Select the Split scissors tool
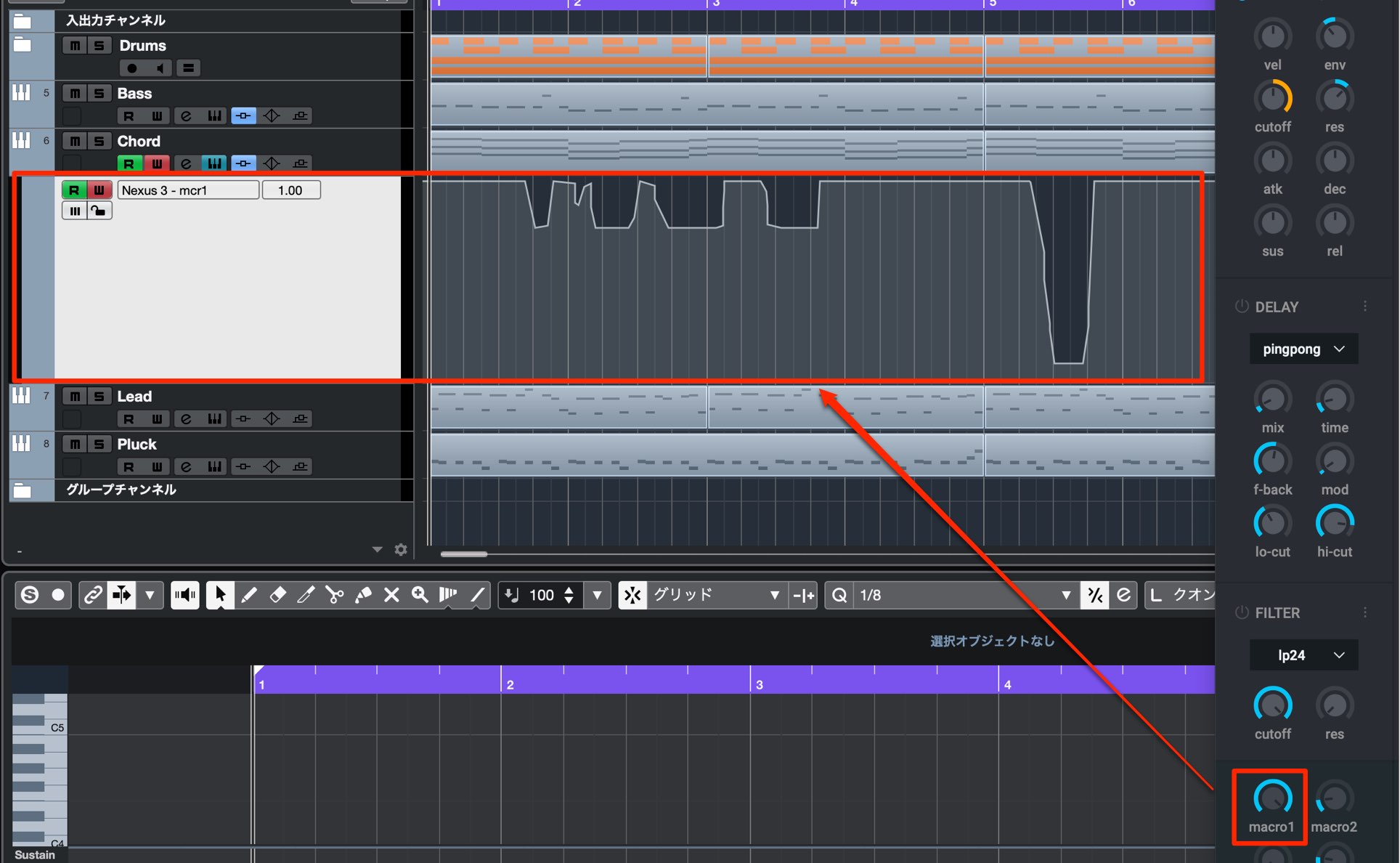Screen dimensions: 1400x863 point(334,595)
